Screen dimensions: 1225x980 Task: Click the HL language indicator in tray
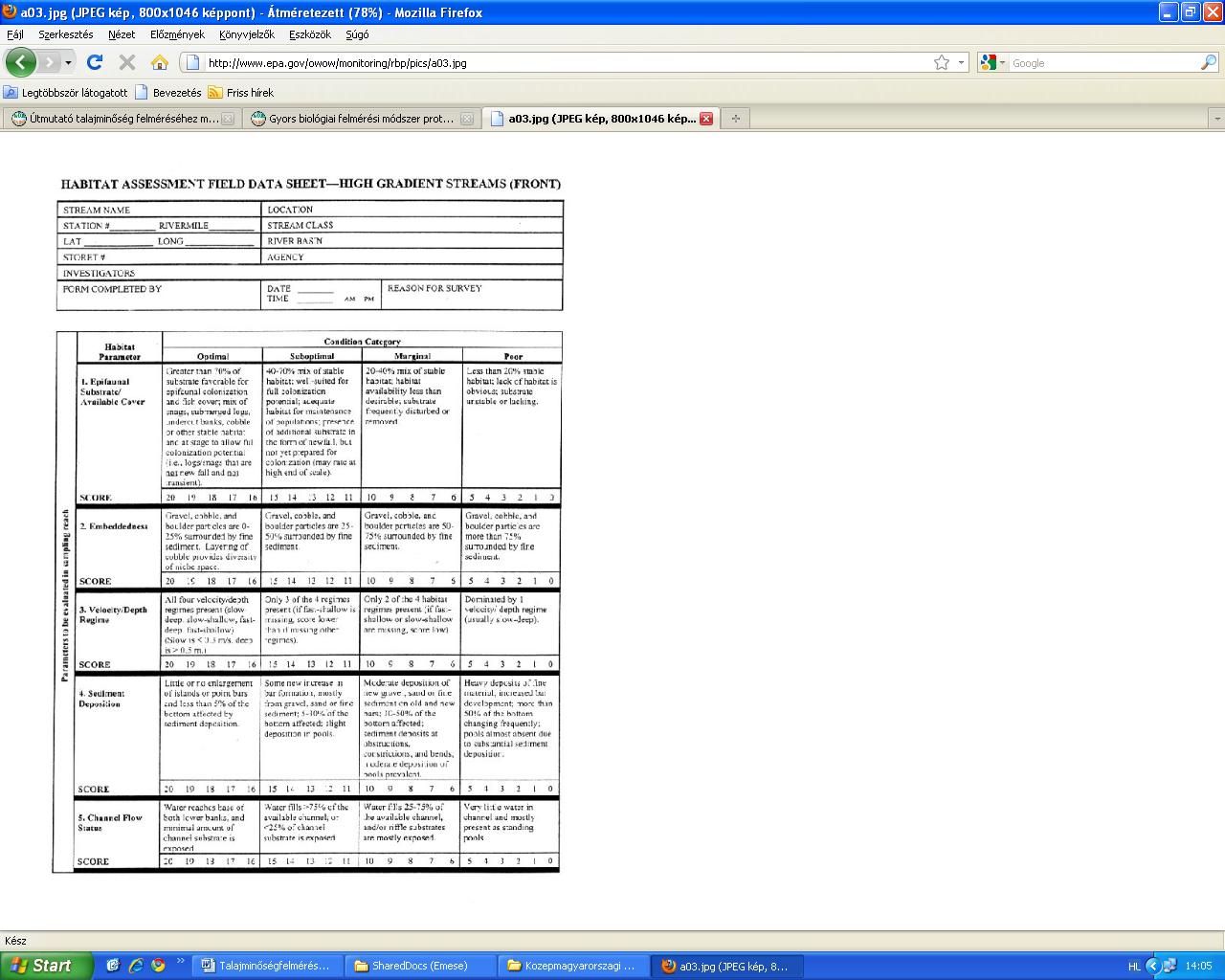coord(1134,967)
